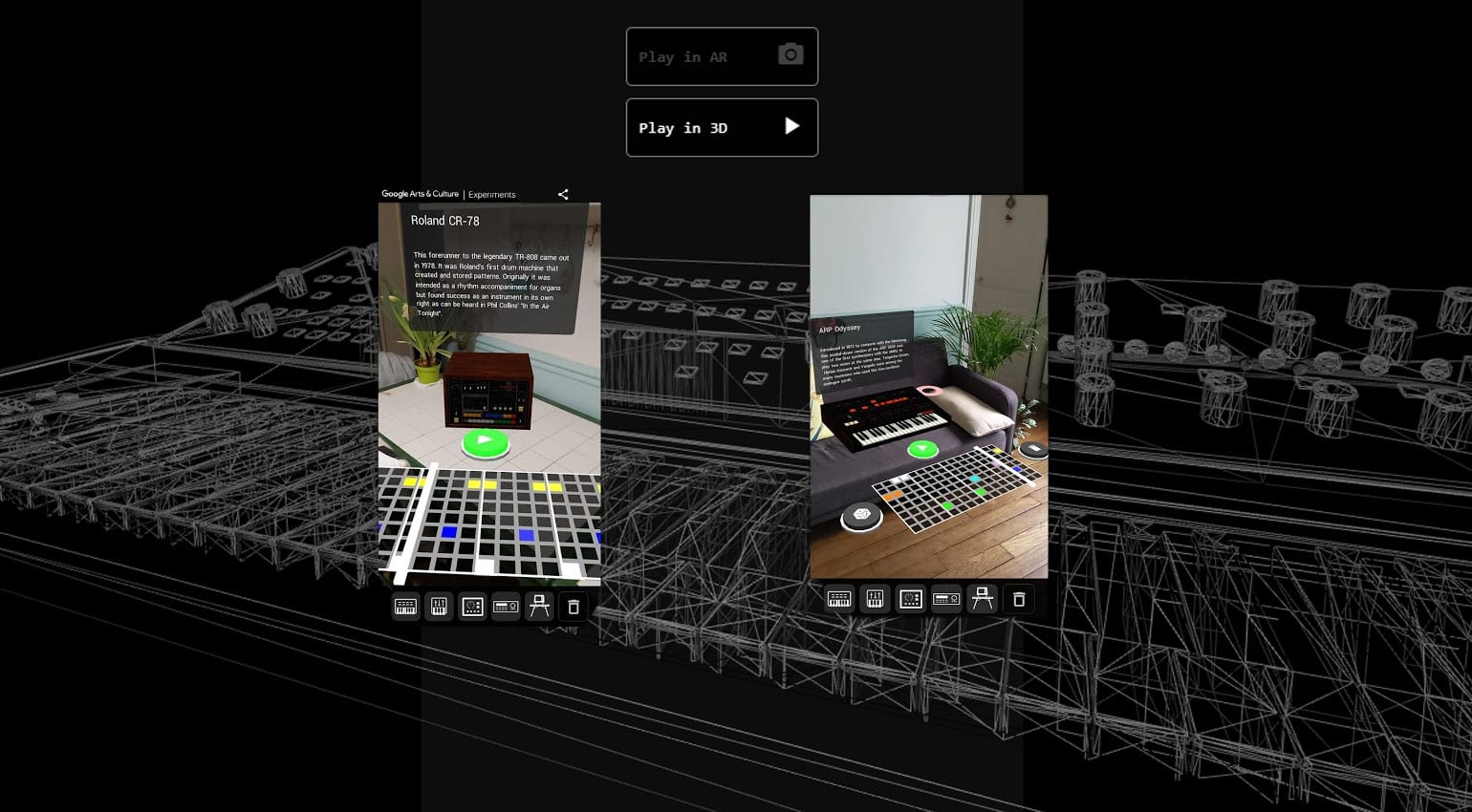Image resolution: width=1472 pixels, height=812 pixels.
Task: Click the Roland CR-78 drum machine model
Action: click(488, 390)
